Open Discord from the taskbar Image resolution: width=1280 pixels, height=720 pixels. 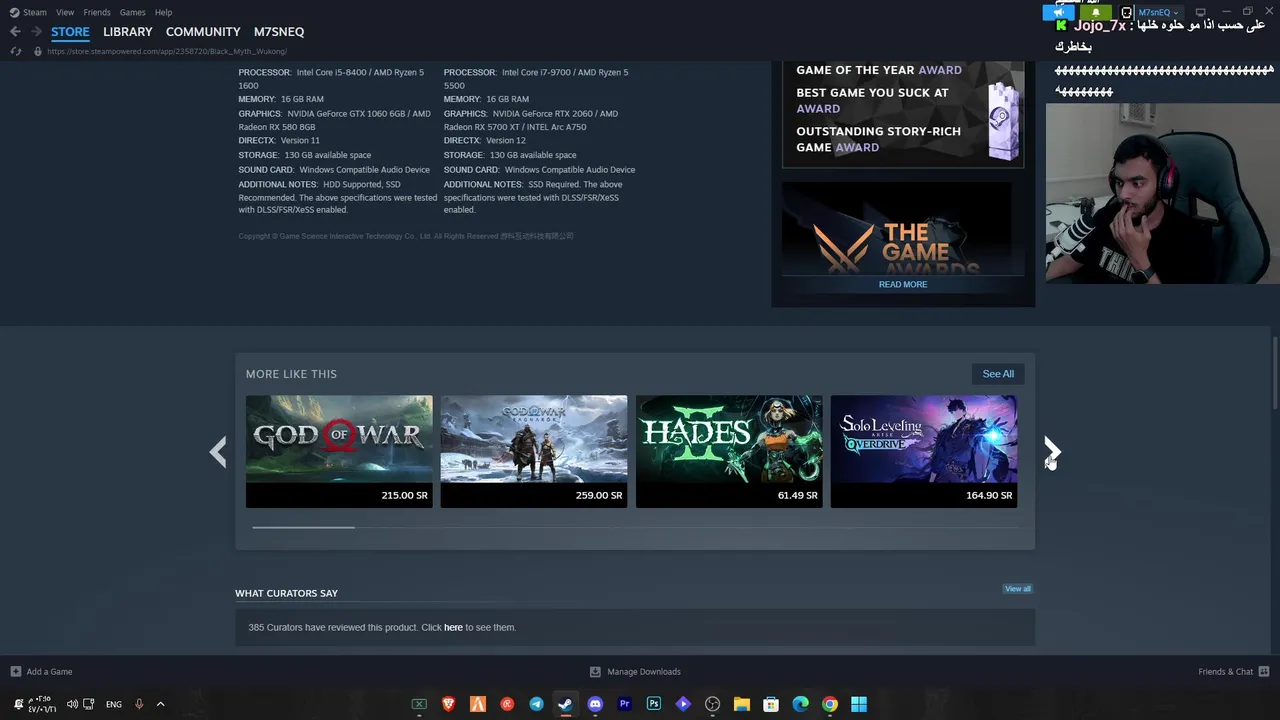click(595, 704)
